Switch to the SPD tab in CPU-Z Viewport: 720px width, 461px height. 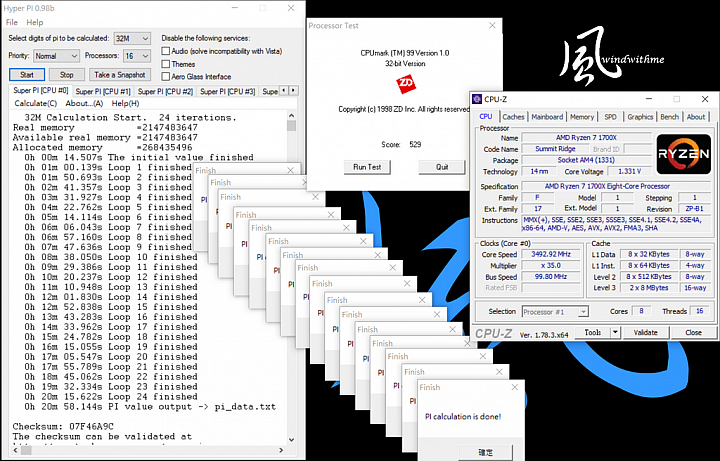[x=610, y=117]
